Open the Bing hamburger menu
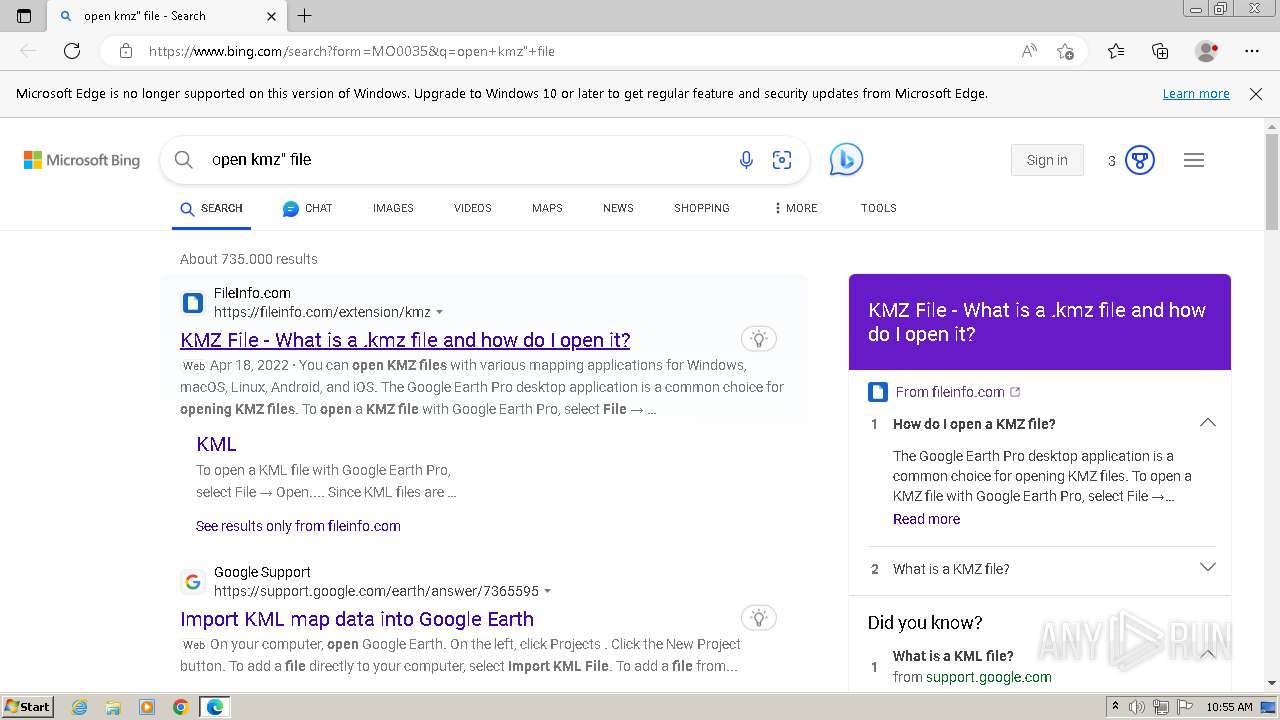Screen dimensions: 1280x720 (x=1194, y=160)
